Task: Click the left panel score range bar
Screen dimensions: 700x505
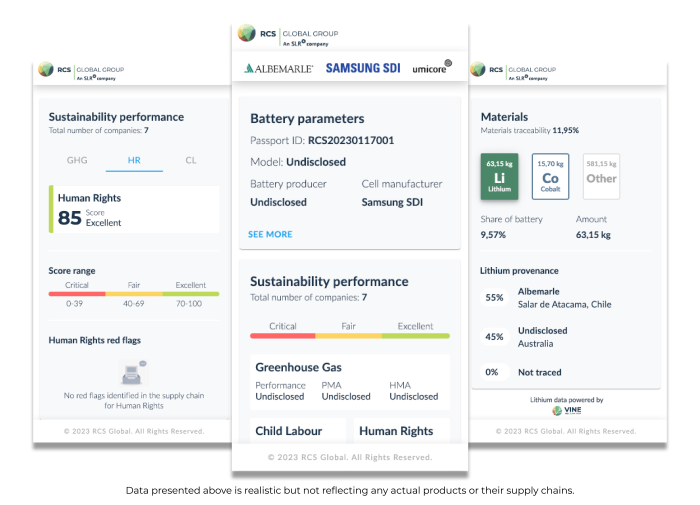Action: click(x=134, y=294)
